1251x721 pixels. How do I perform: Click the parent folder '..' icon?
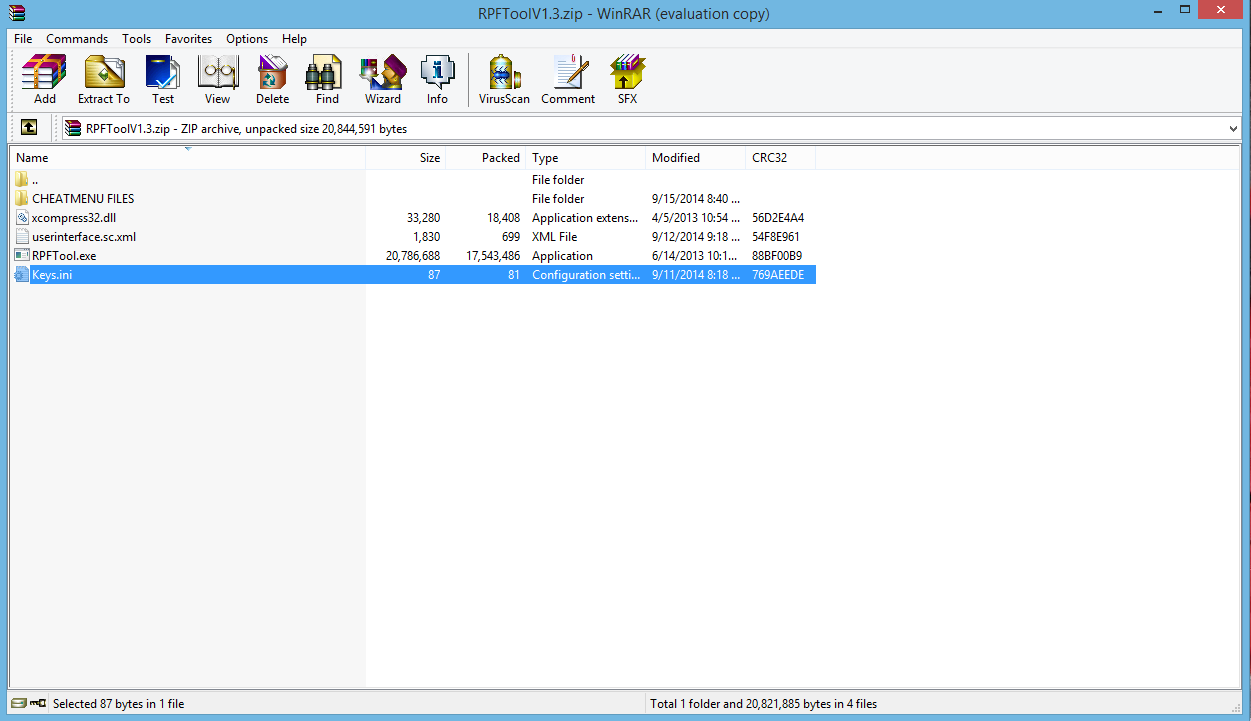tap(22, 179)
